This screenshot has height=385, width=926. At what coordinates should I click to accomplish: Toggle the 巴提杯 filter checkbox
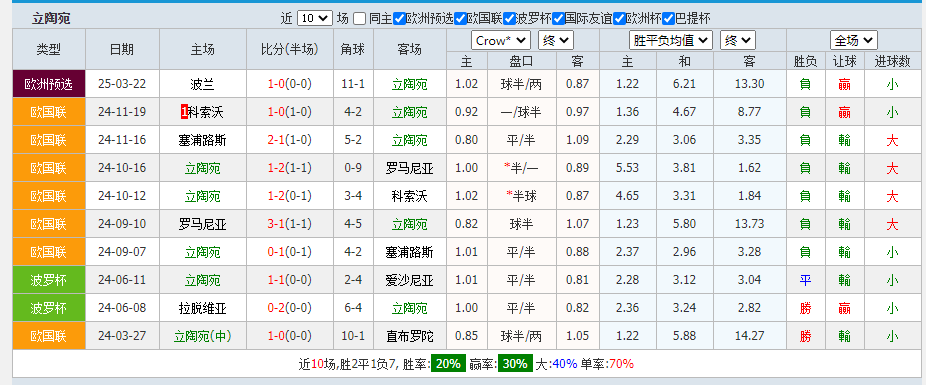coord(669,18)
